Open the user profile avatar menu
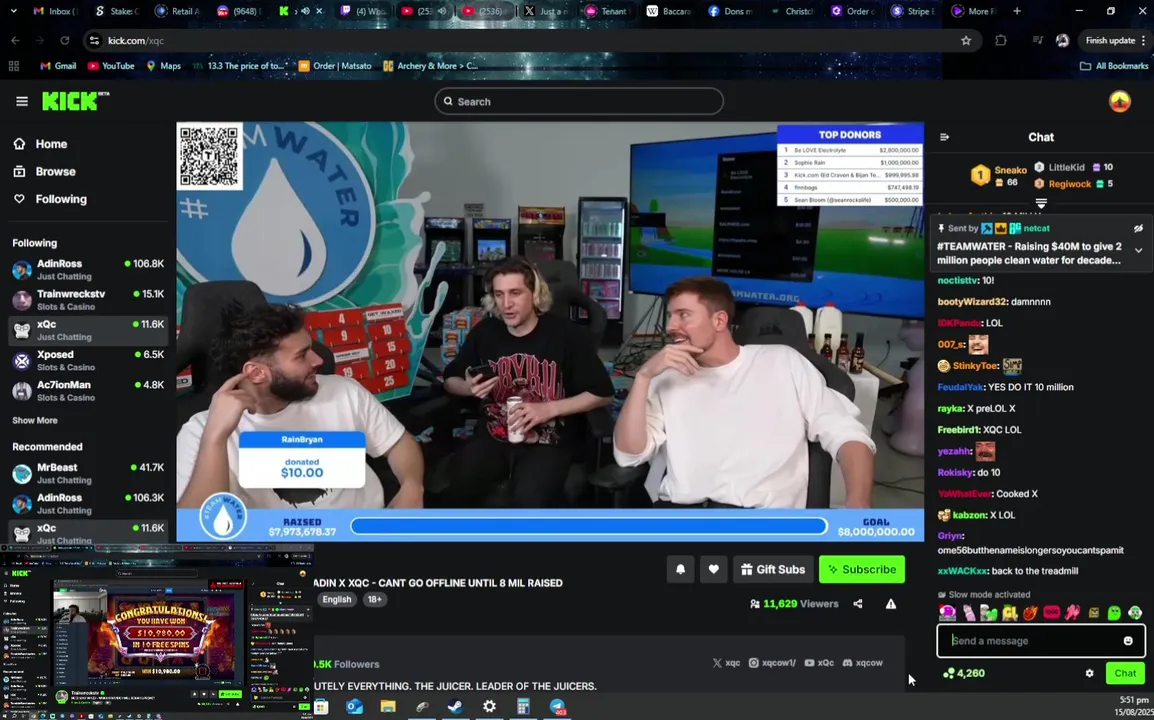The width and height of the screenshot is (1154, 720). coord(1119,102)
